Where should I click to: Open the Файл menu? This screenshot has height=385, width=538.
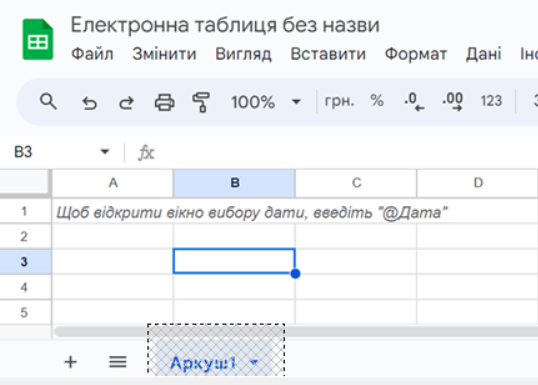click(92, 54)
